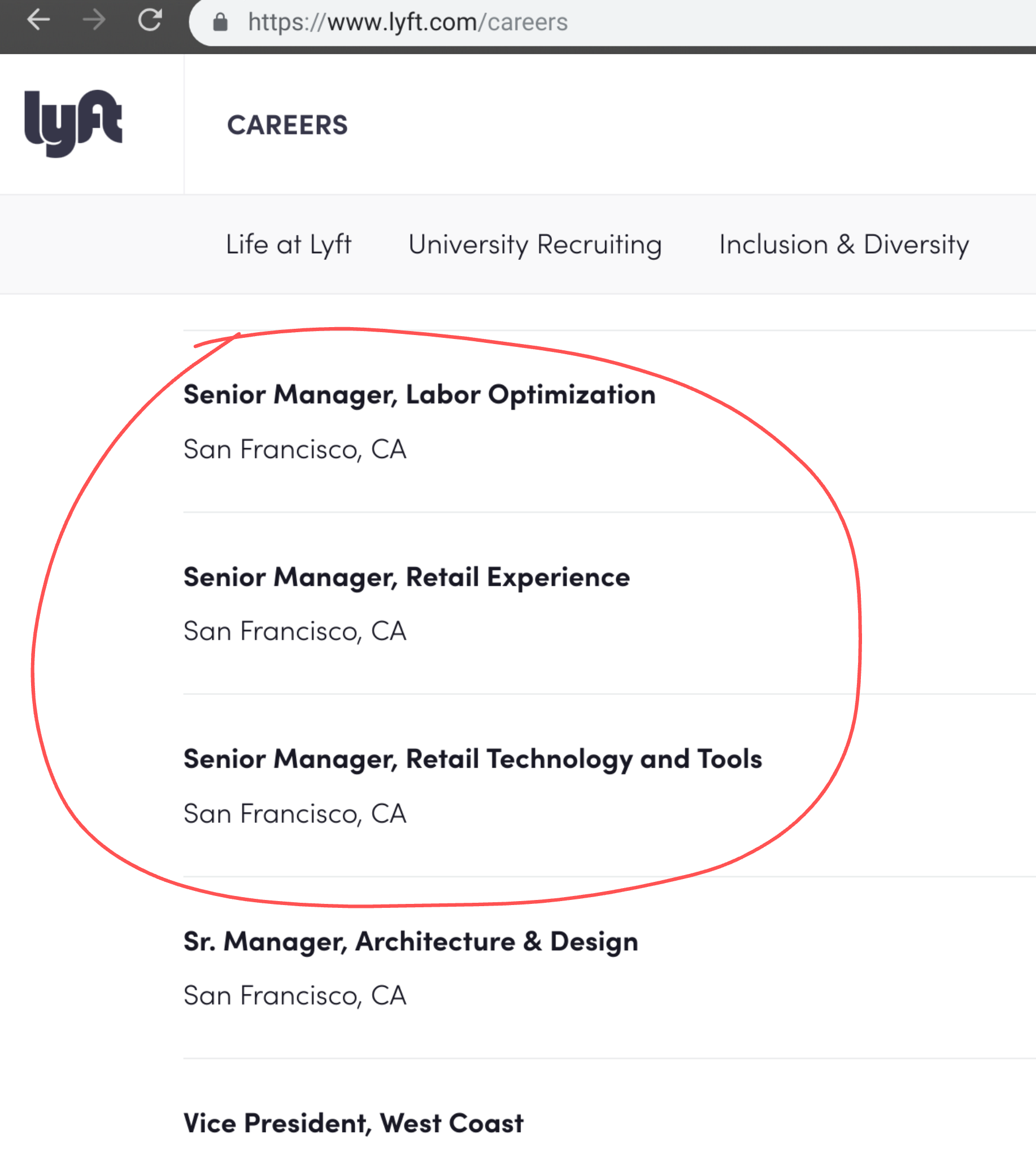Screen dimensions: 1036x1157
Task: Click the /careers path text in the URL
Action: (x=523, y=23)
